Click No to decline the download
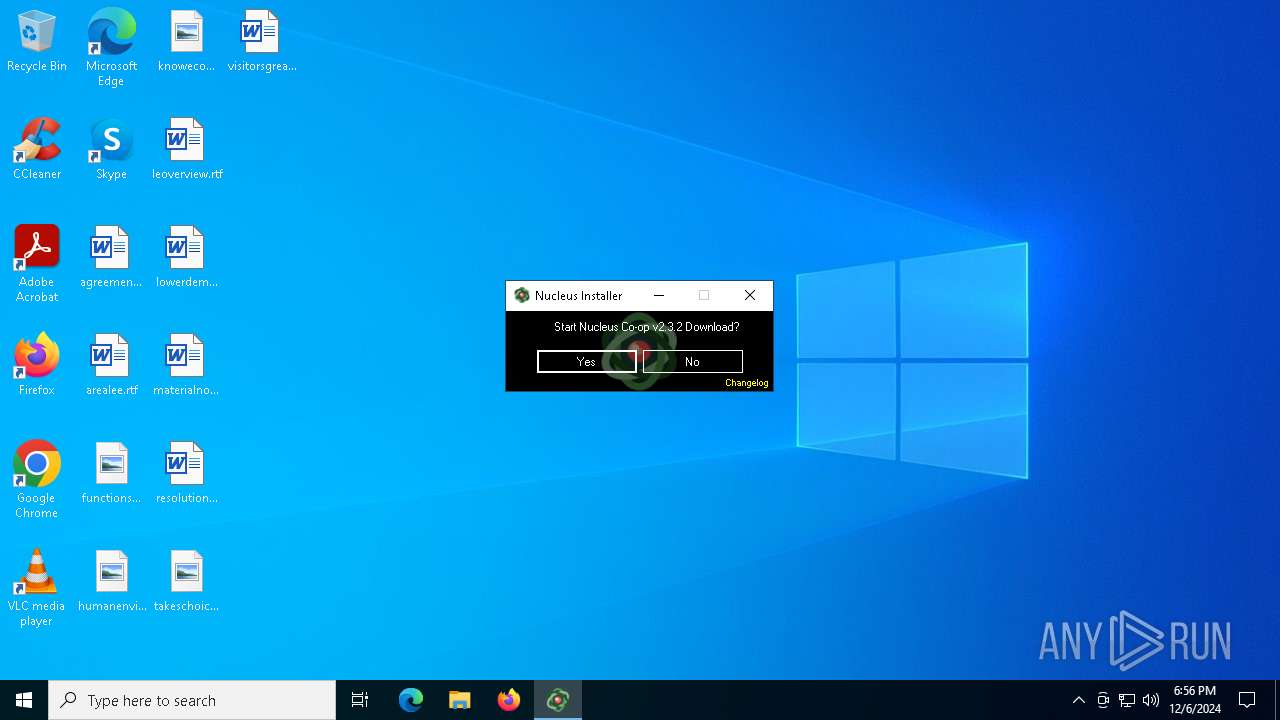The image size is (1280, 720). pos(692,362)
